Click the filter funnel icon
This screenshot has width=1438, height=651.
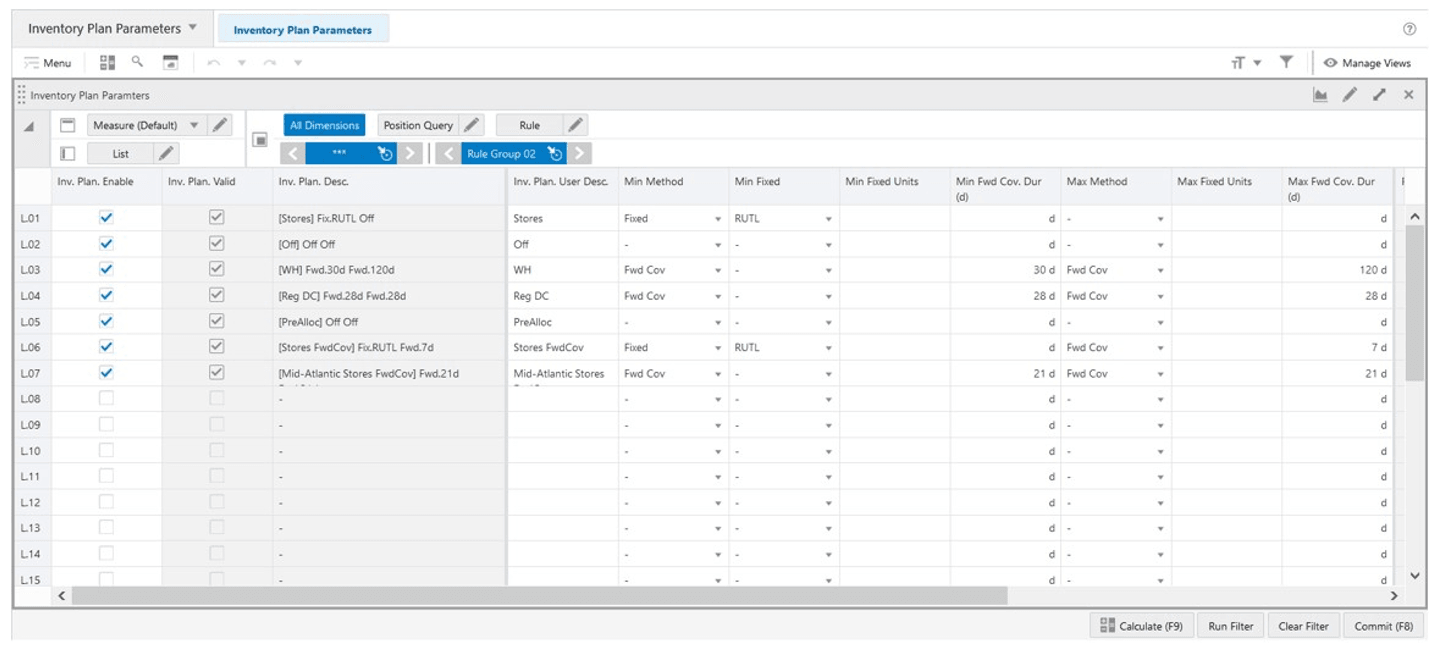tap(1286, 62)
